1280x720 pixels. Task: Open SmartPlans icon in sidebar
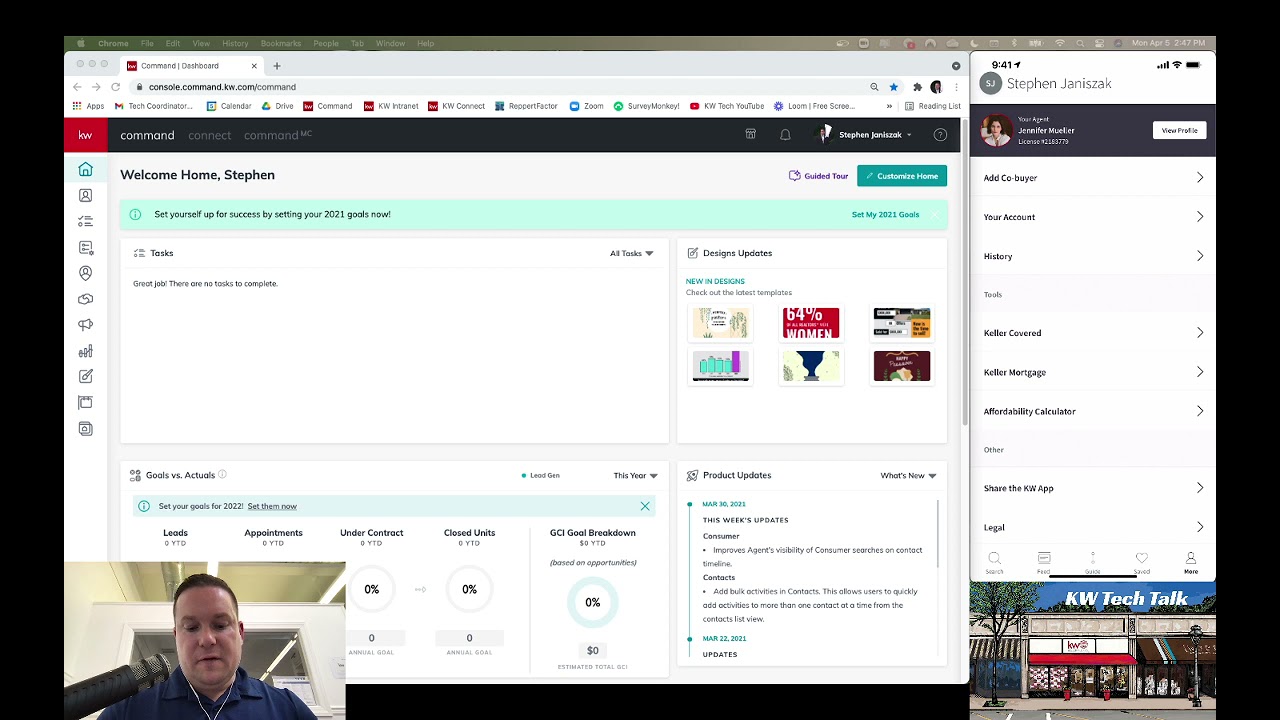85,247
